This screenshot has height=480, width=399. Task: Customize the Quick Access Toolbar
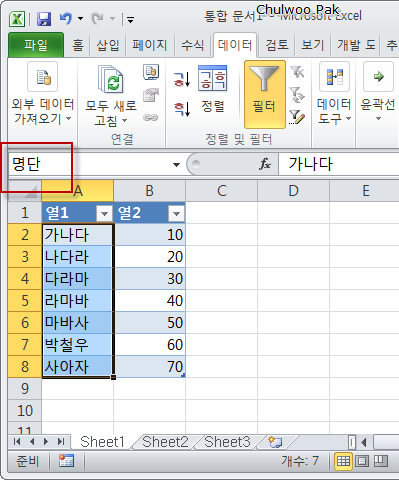coord(130,20)
